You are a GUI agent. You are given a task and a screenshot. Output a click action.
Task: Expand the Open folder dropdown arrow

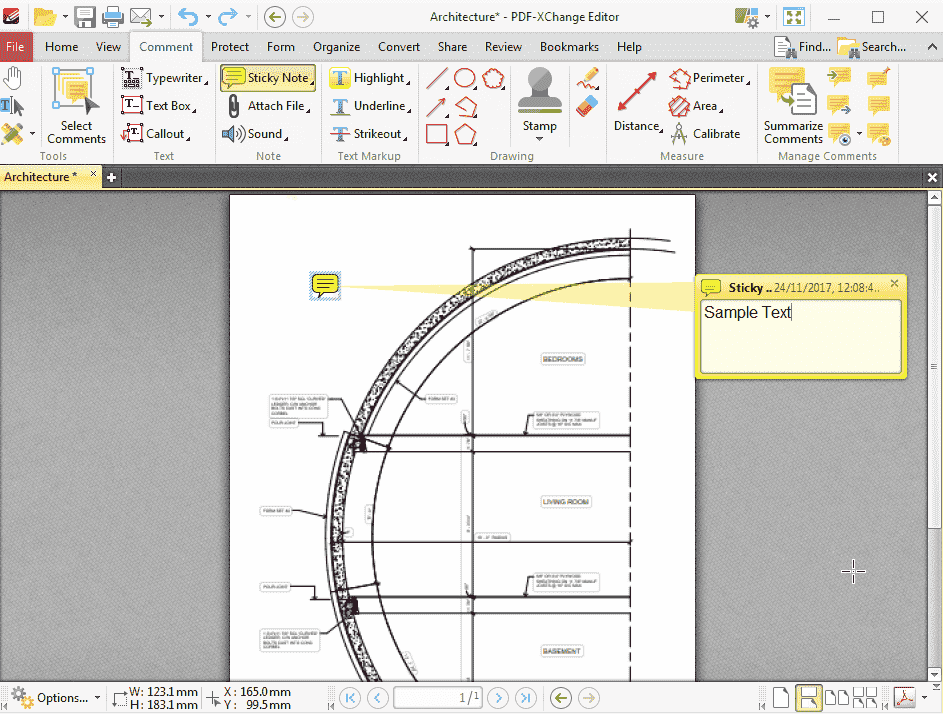coord(65,17)
